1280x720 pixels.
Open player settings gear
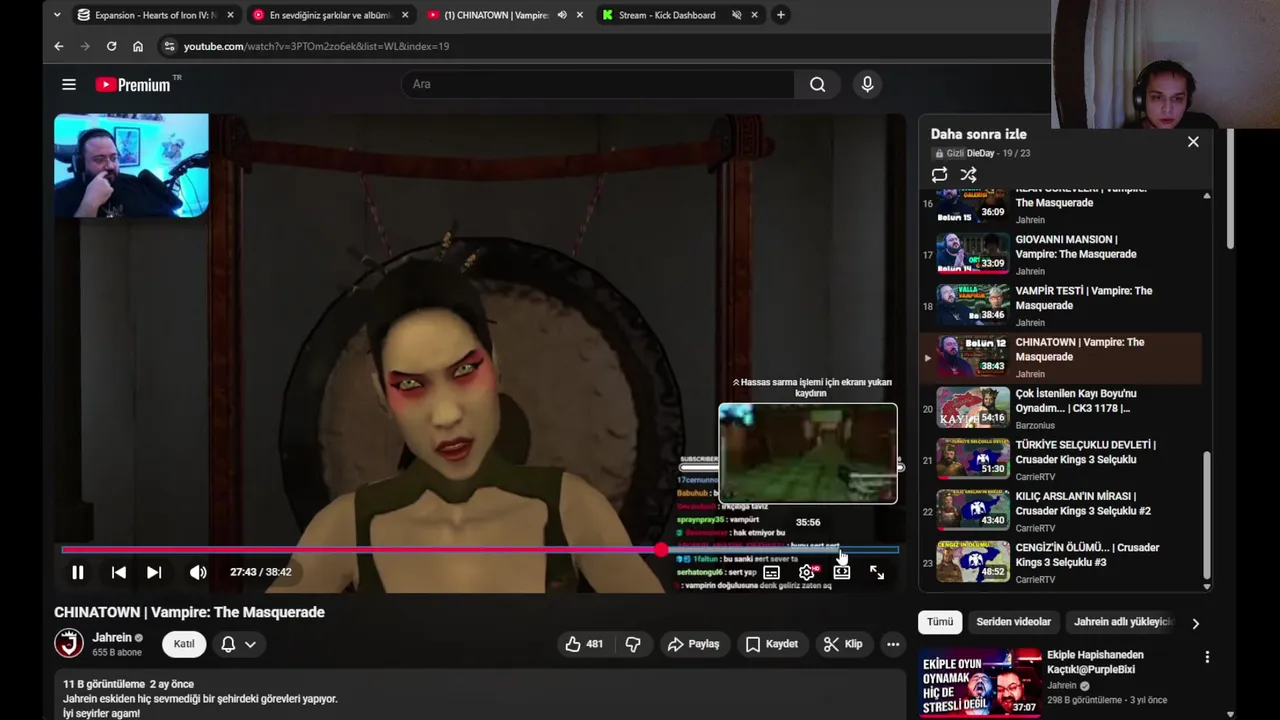tap(807, 573)
